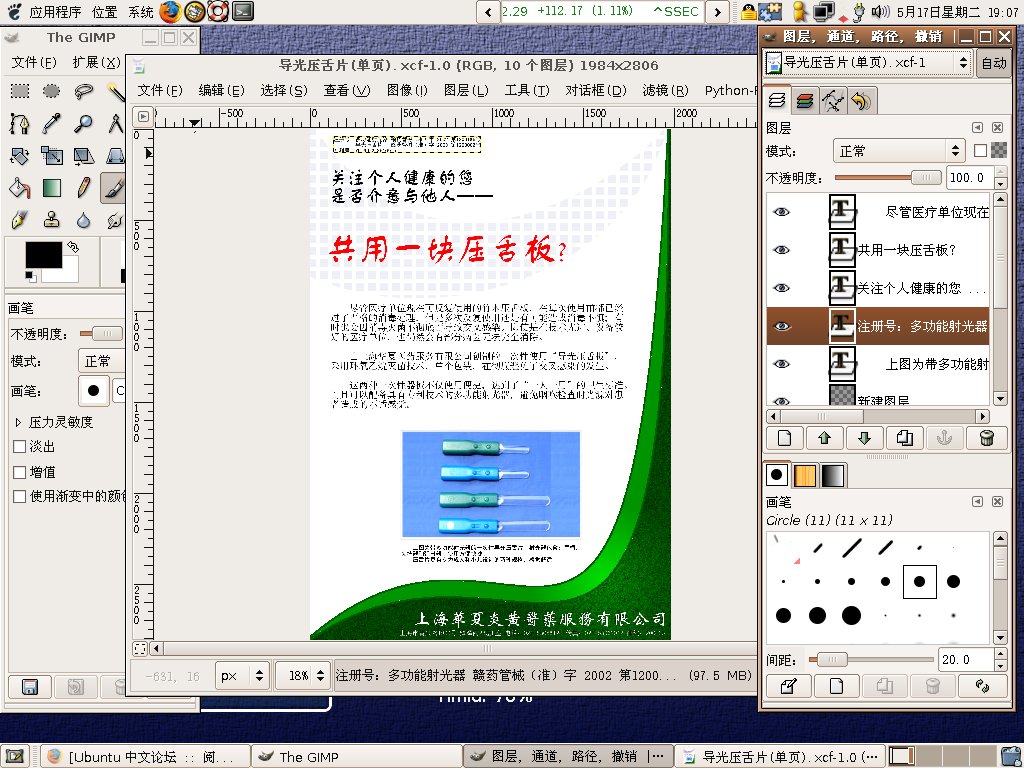Hide the 尽管医疗单位现在 layer eye
The width and height of the screenshot is (1024, 768).
coord(782,212)
